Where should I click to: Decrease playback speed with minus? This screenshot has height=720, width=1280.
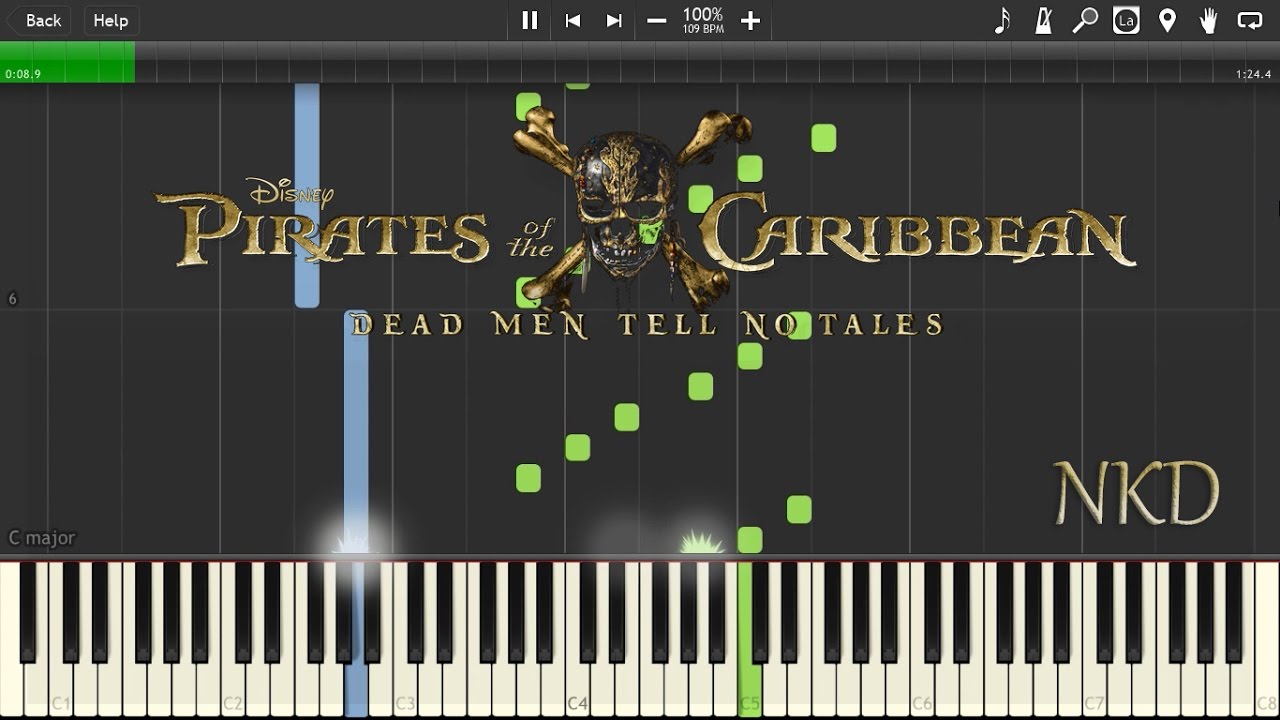657,20
